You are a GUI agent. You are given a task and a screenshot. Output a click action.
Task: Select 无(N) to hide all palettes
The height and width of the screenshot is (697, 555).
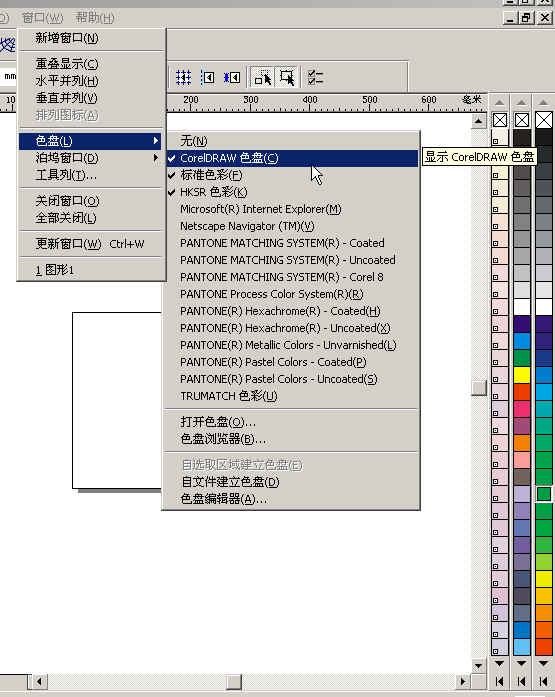click(292, 141)
